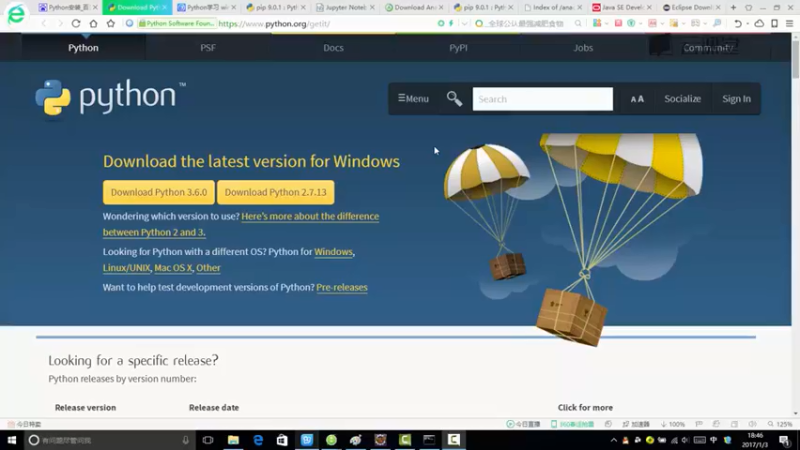Click the Python Software Foundation certificate badge

177,23
